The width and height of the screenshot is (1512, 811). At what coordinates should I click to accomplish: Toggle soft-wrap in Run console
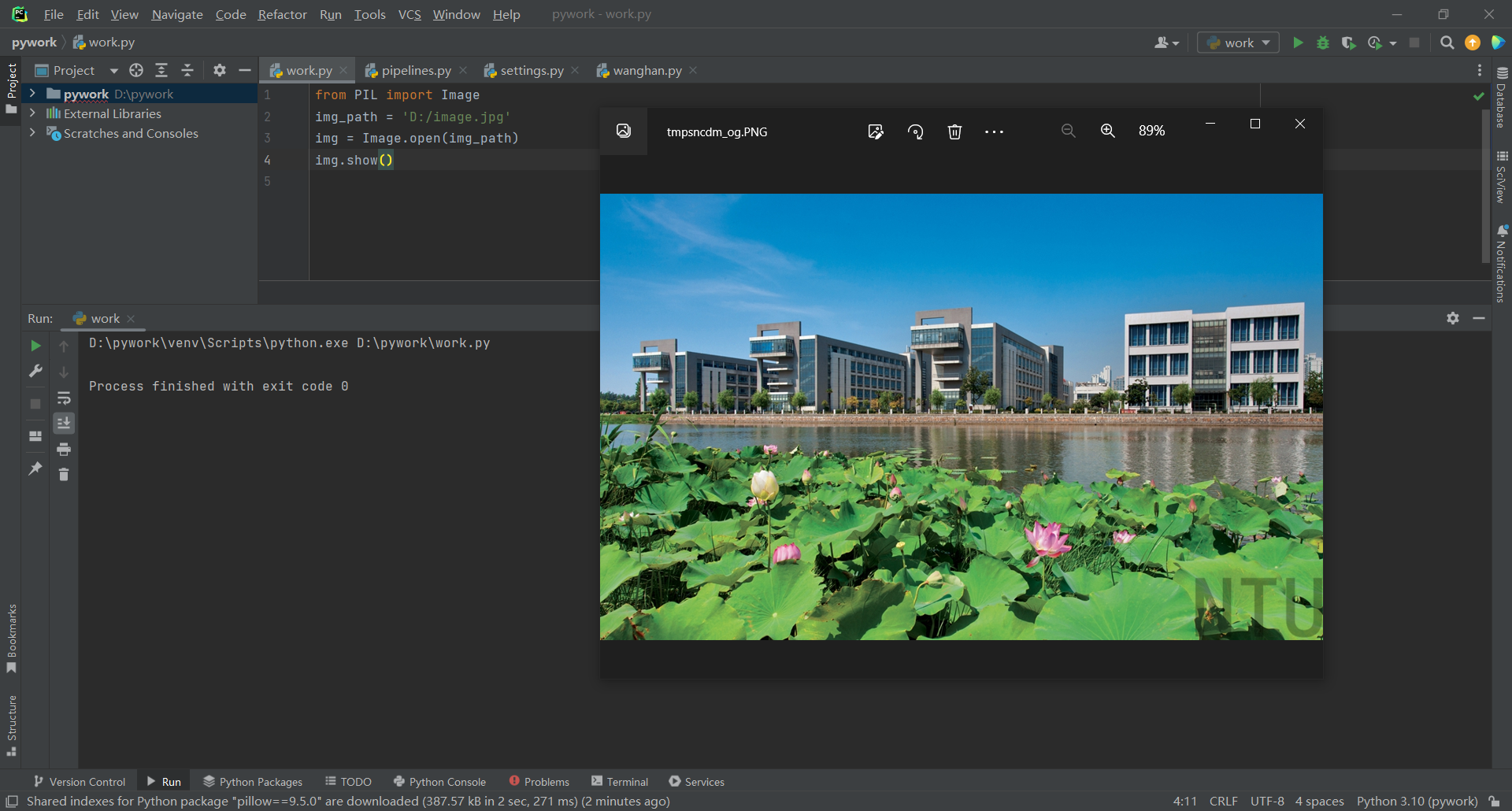coord(64,398)
